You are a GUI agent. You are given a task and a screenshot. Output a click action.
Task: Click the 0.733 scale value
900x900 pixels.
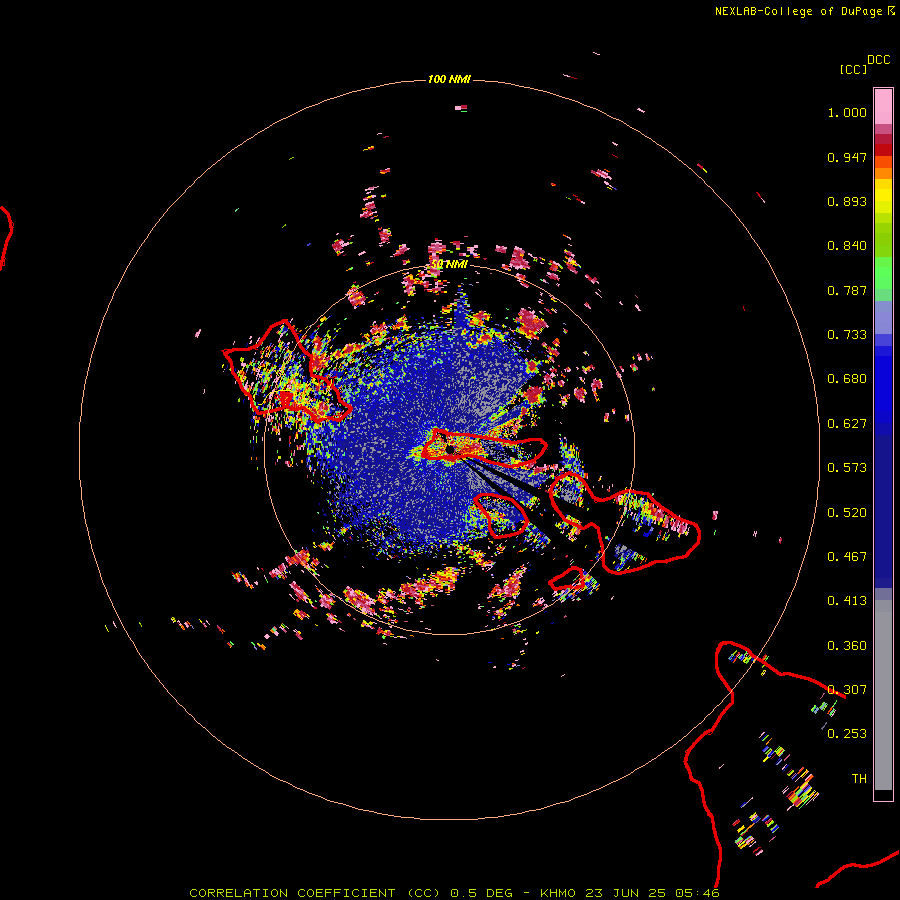point(847,335)
